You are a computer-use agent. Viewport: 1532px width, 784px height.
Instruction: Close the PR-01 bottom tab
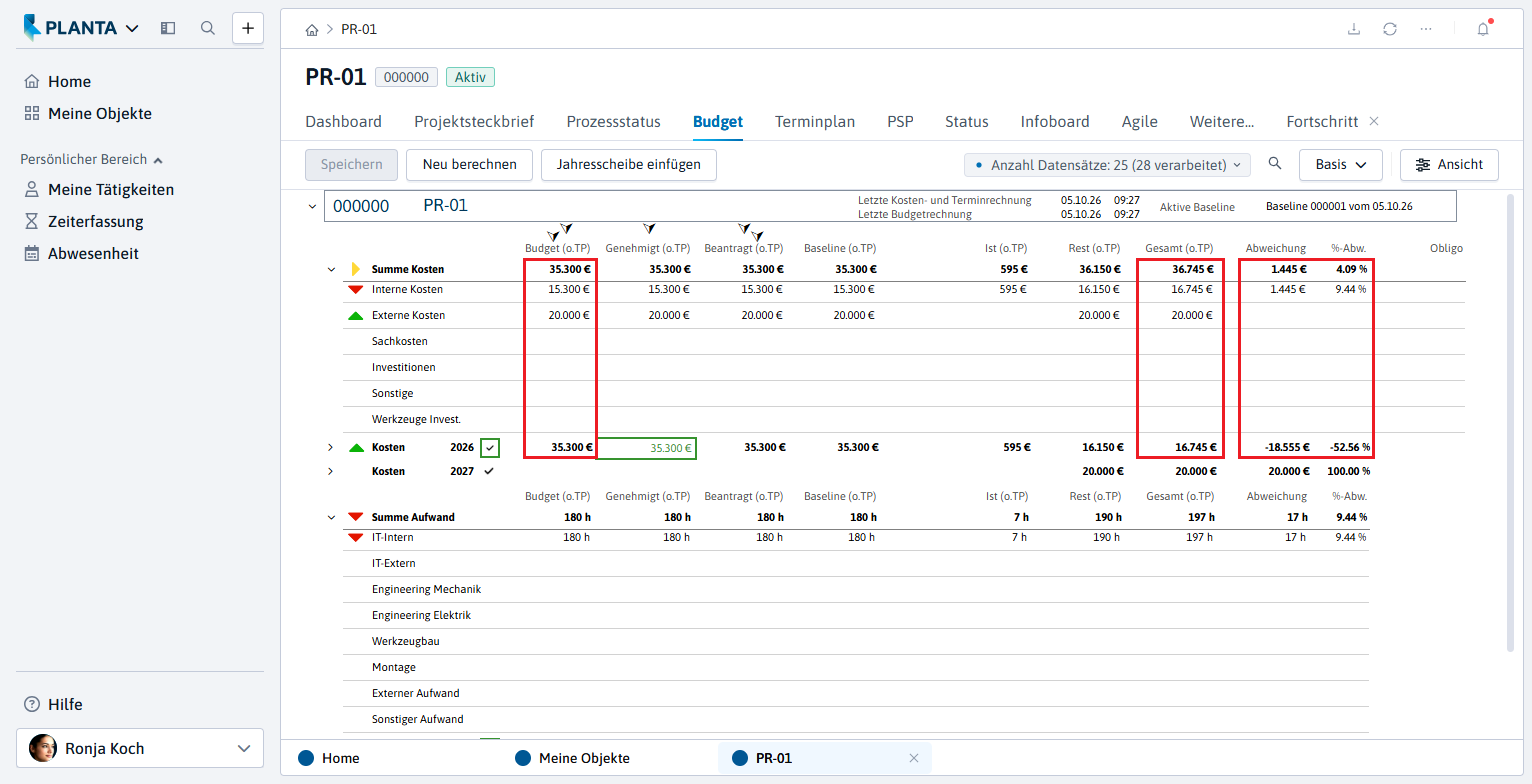click(x=913, y=758)
